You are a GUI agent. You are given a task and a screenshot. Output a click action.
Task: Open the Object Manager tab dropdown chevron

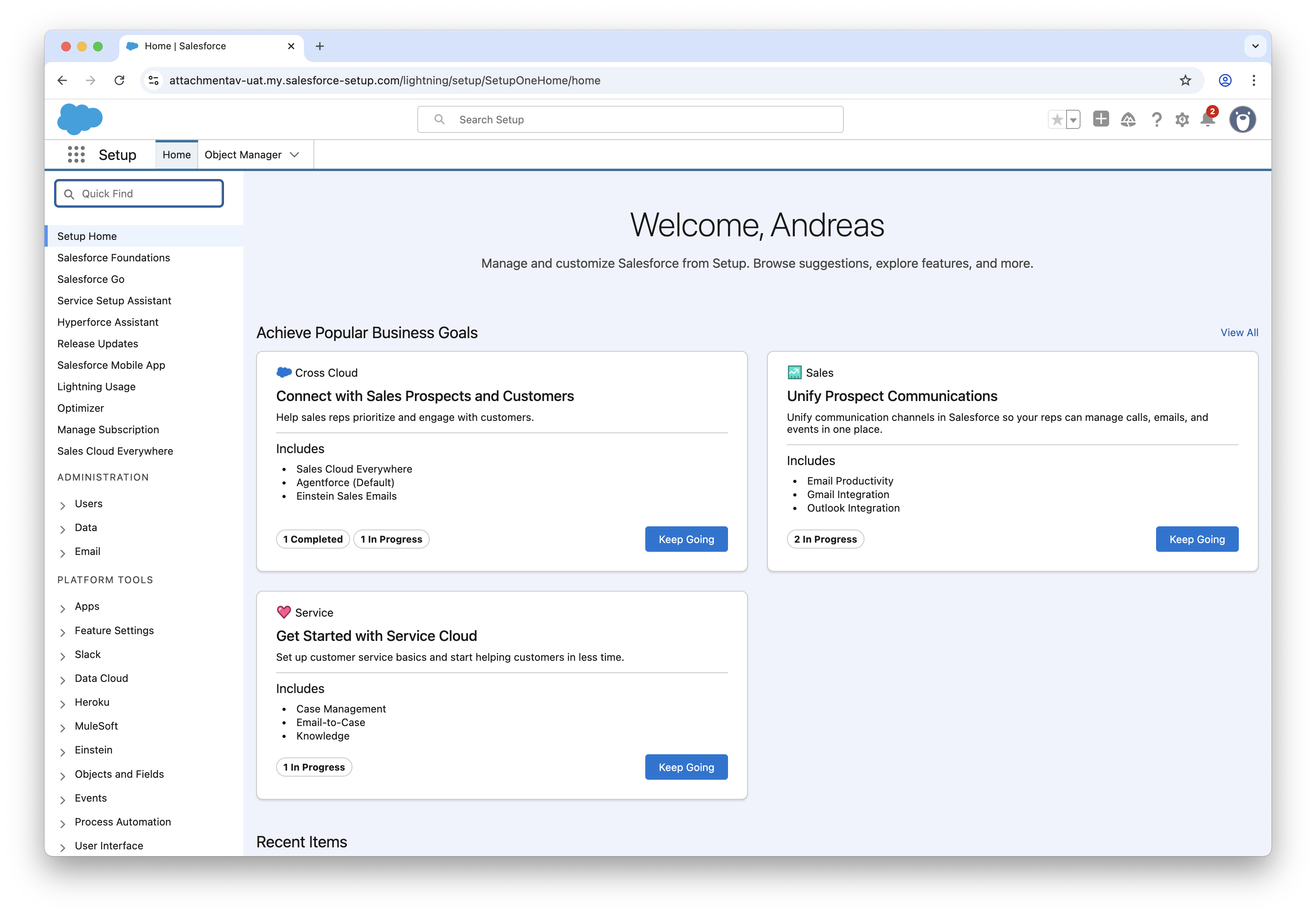tap(295, 155)
